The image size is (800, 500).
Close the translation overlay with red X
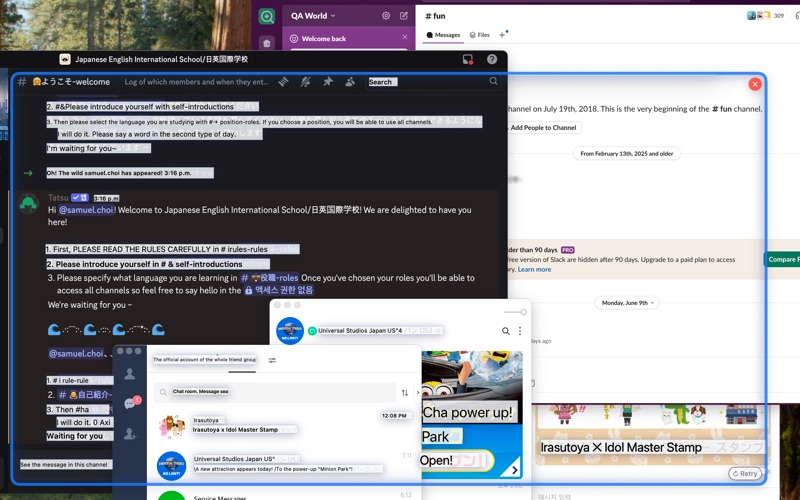(x=755, y=84)
